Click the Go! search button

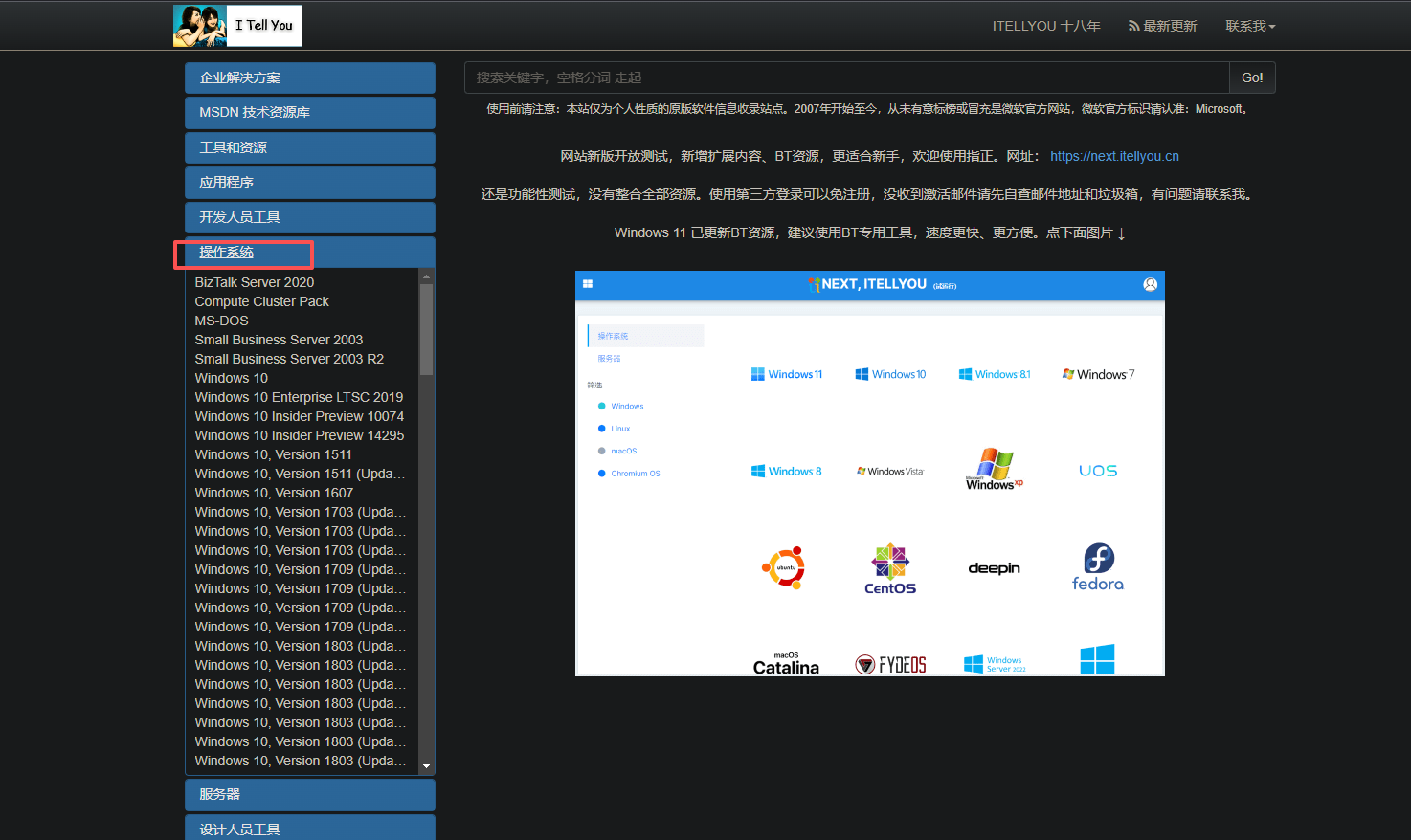(1252, 77)
